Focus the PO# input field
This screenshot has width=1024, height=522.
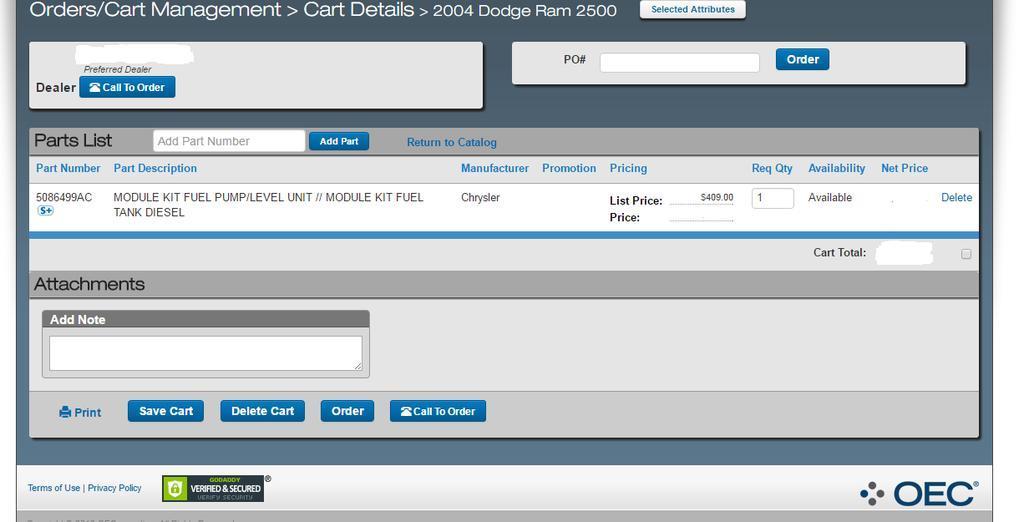coord(680,63)
